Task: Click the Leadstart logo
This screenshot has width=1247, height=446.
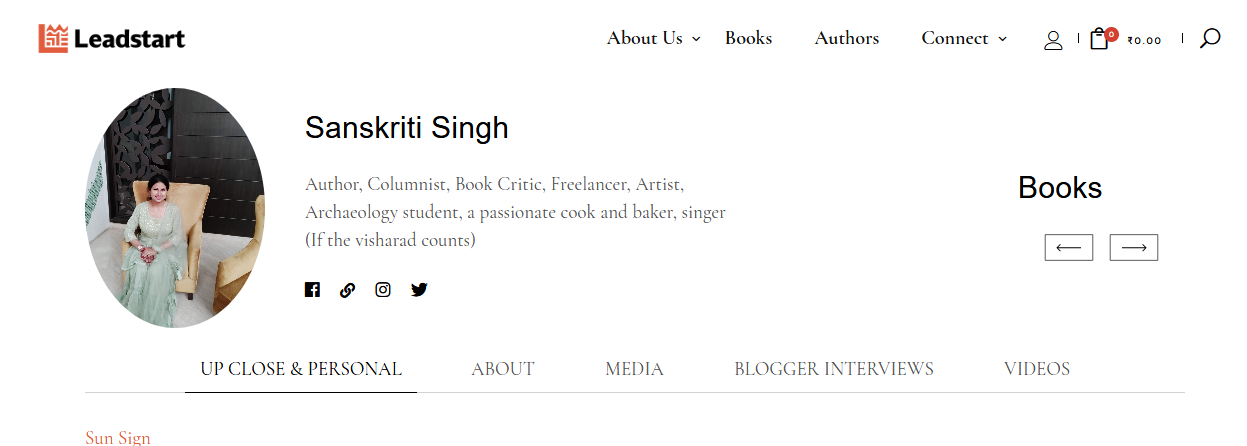Action: point(112,39)
